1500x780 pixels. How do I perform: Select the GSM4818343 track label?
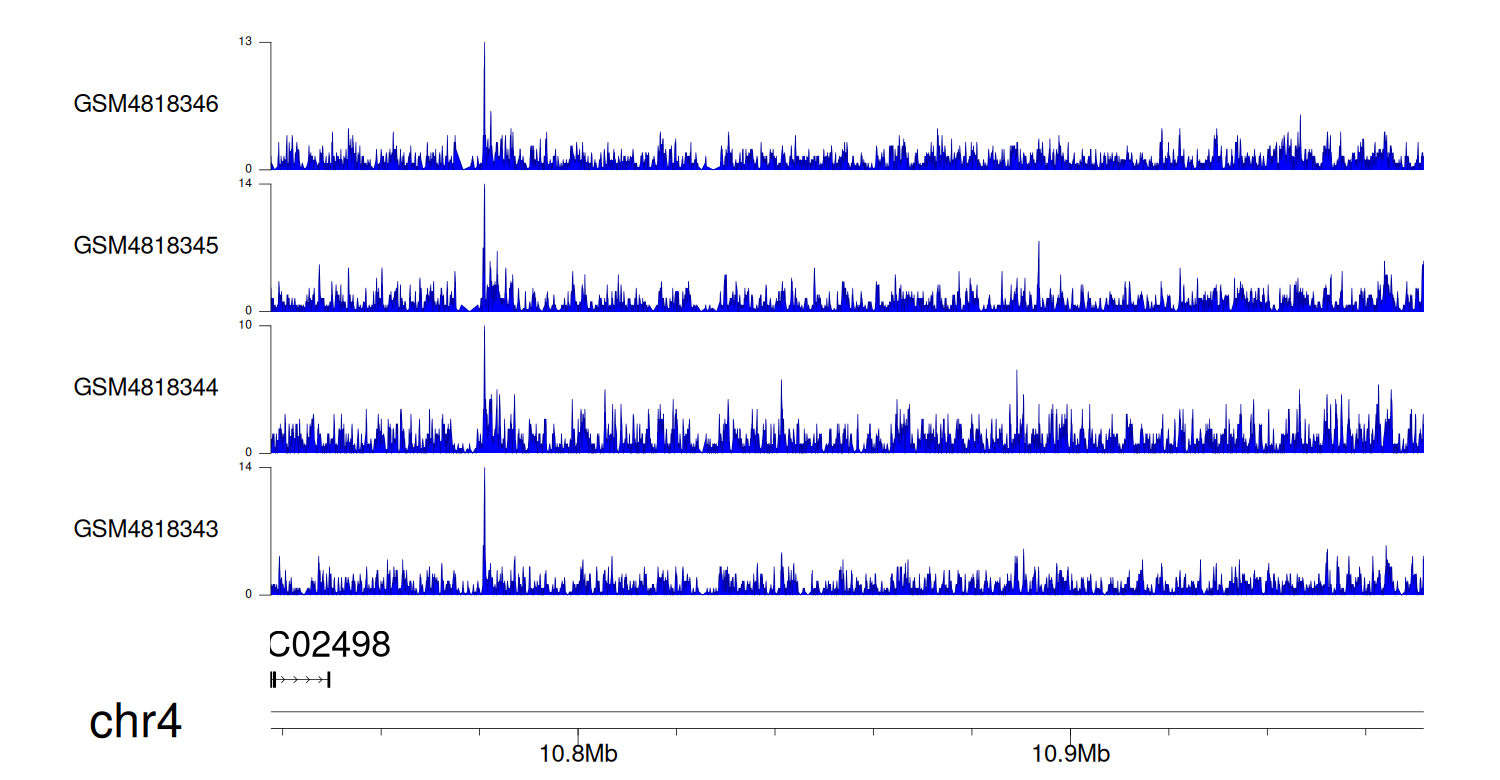(146, 529)
